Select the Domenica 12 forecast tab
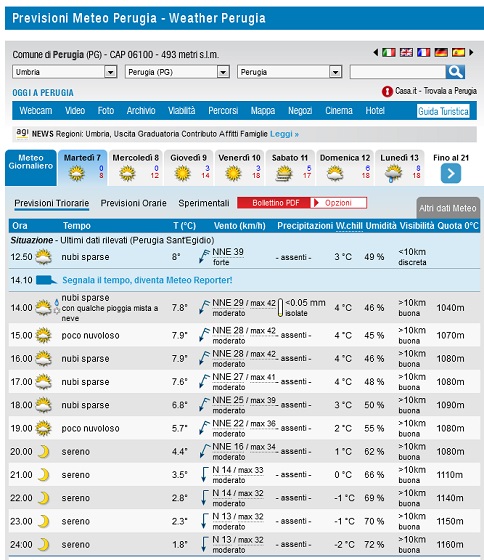 pos(345,168)
